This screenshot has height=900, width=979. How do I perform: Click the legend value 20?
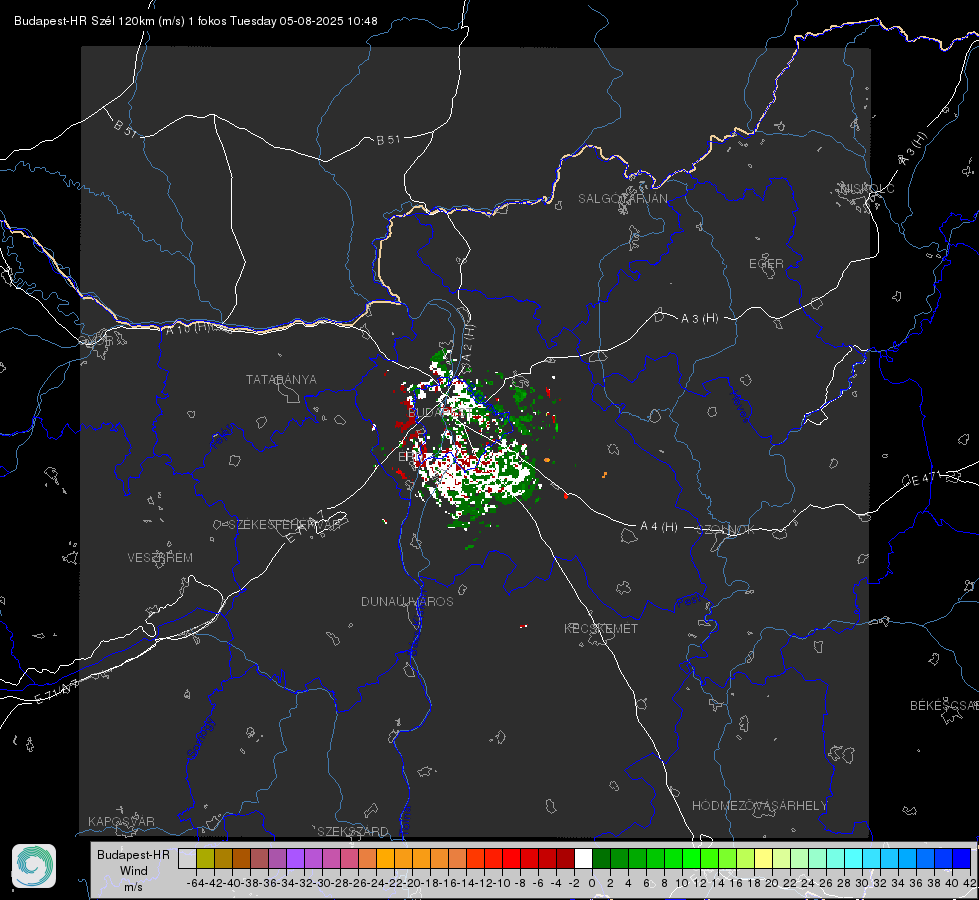coord(772,883)
